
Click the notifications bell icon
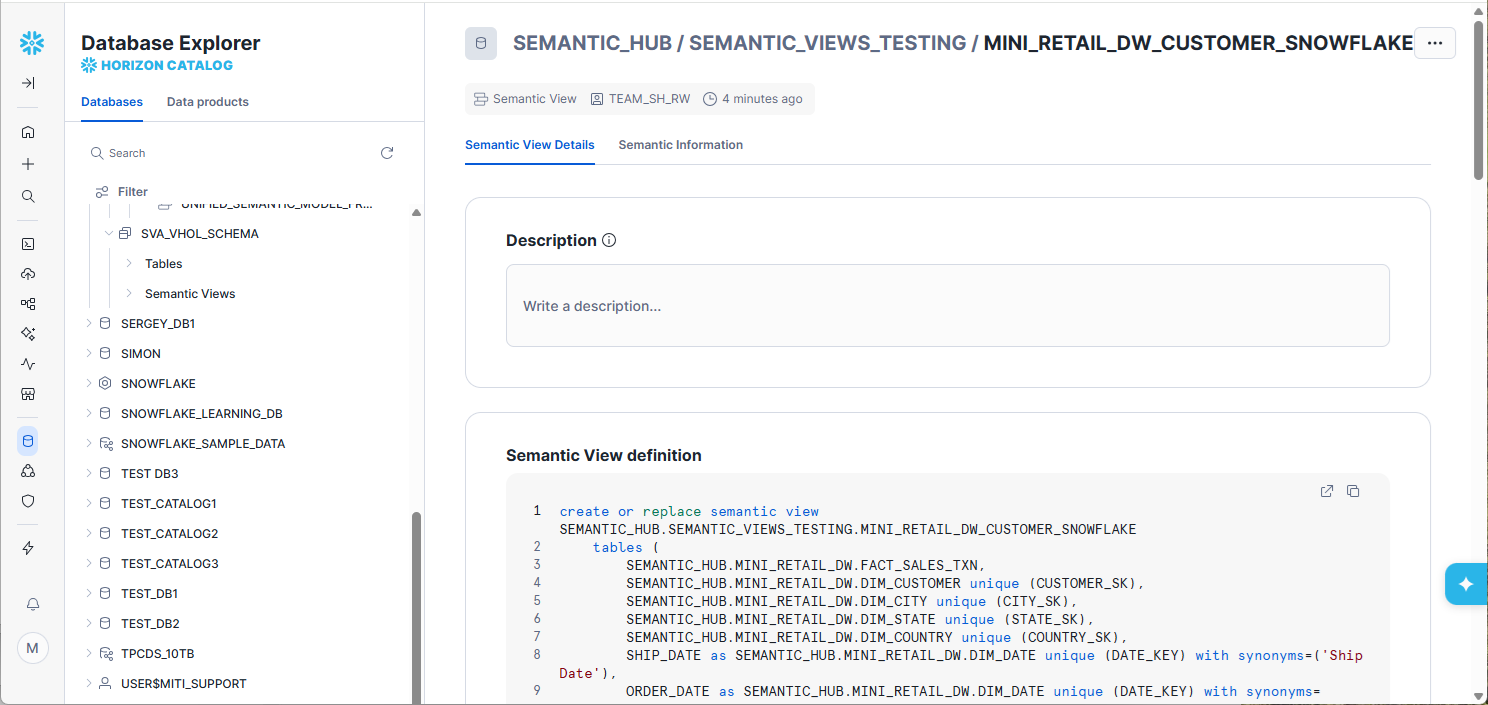coord(32,604)
